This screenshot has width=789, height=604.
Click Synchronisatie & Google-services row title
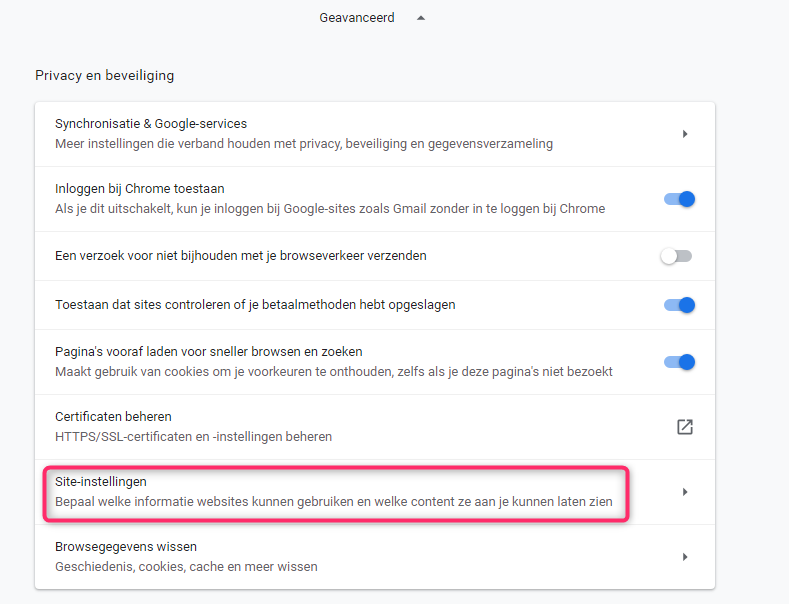click(151, 123)
